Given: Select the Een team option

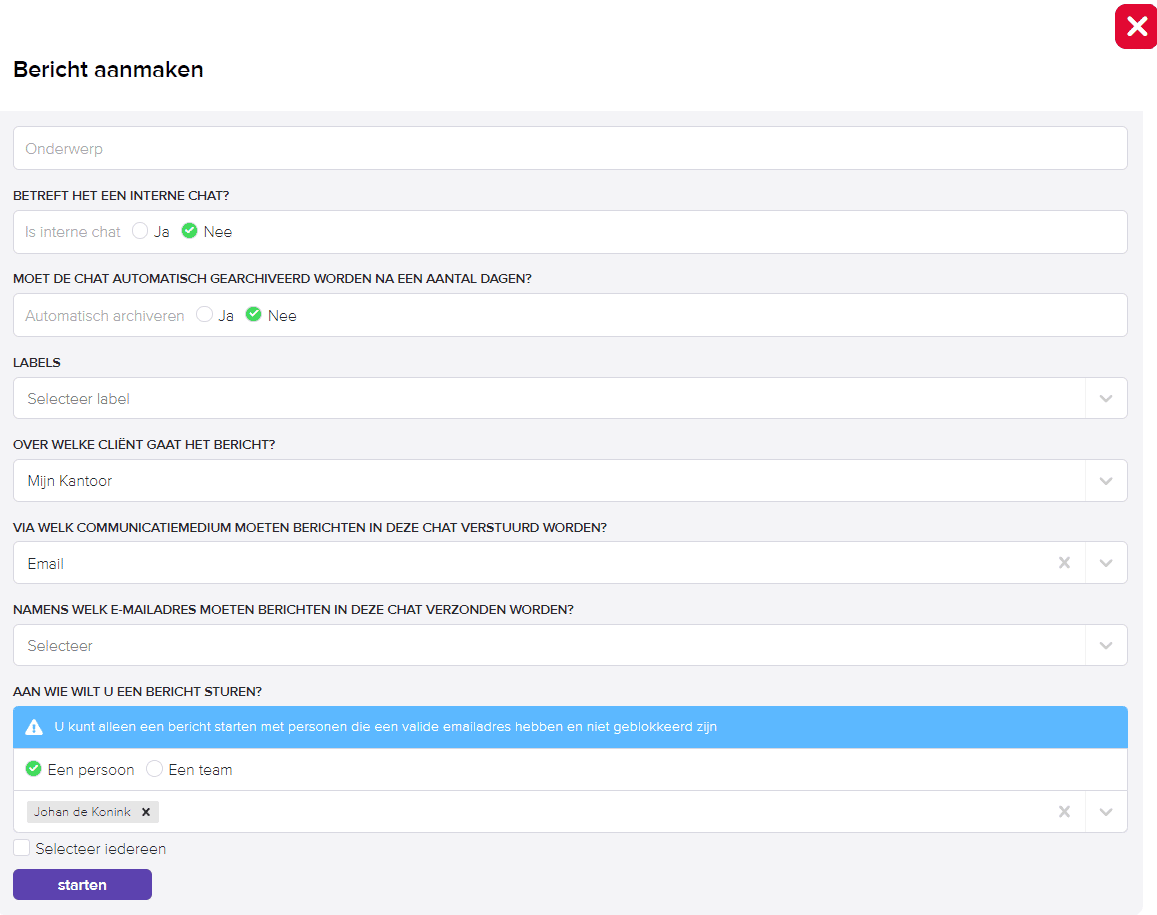Looking at the screenshot, I should pyautogui.click(x=154, y=769).
